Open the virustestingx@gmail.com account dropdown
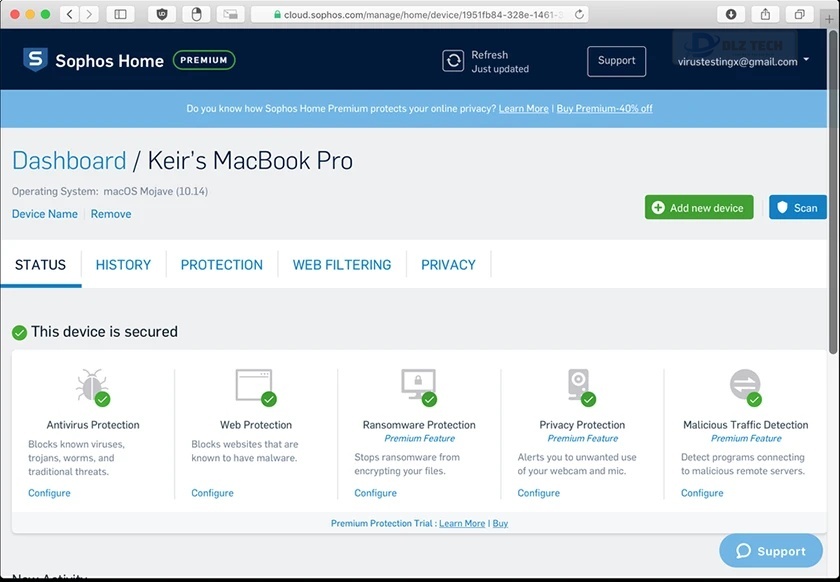The height and width of the screenshot is (582, 840). (x=743, y=61)
